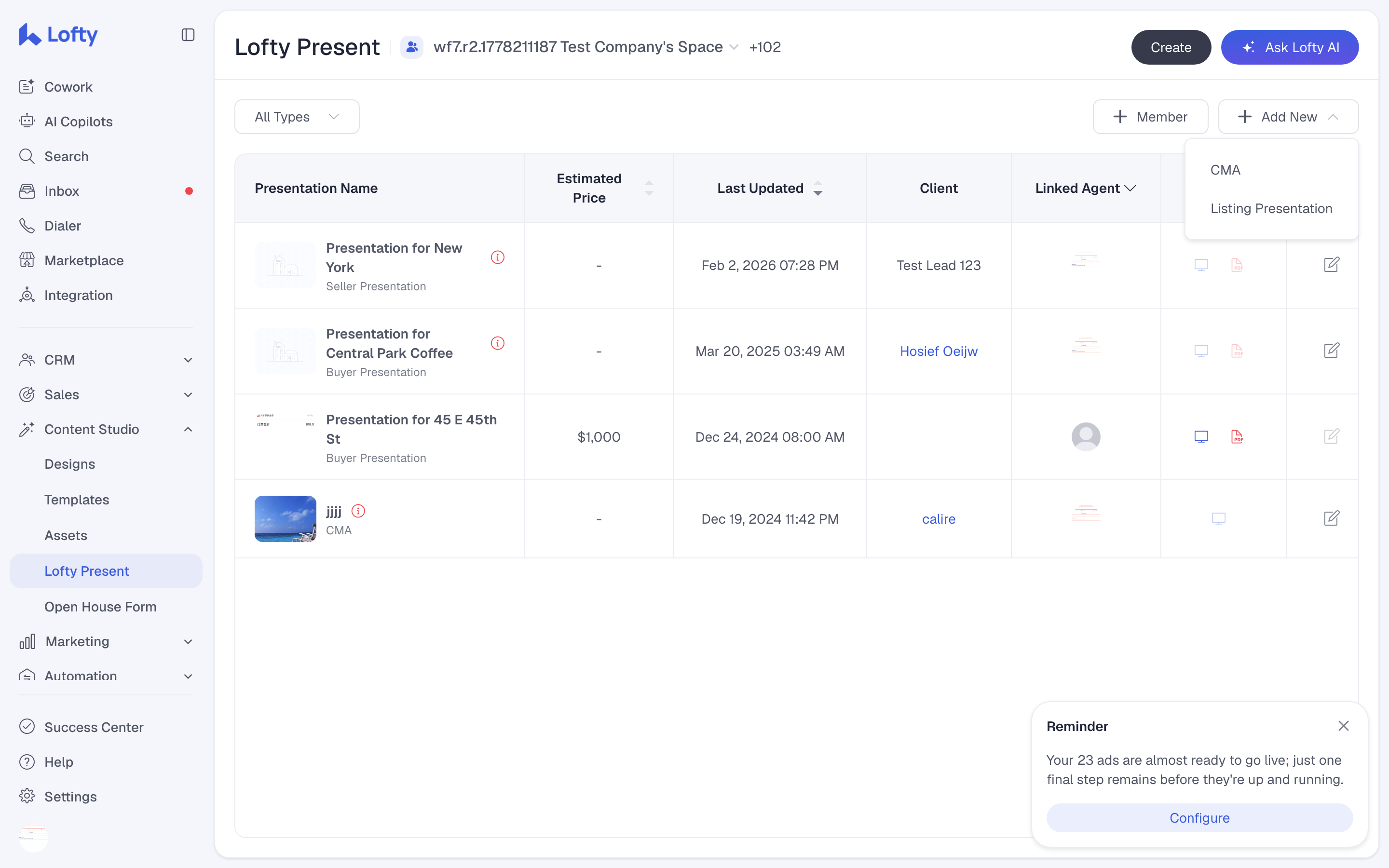Screen dimensions: 1389x868
Task: Open the Dialer phone icon
Action: pyautogui.click(x=27, y=226)
